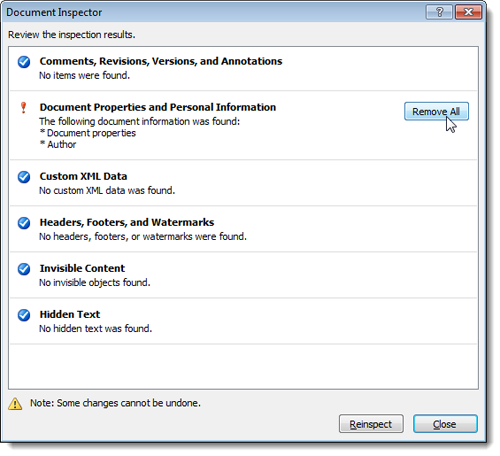Screen dimensions: 500x456
Task: Click the Invisible Content heading text
Action: pos(82,268)
